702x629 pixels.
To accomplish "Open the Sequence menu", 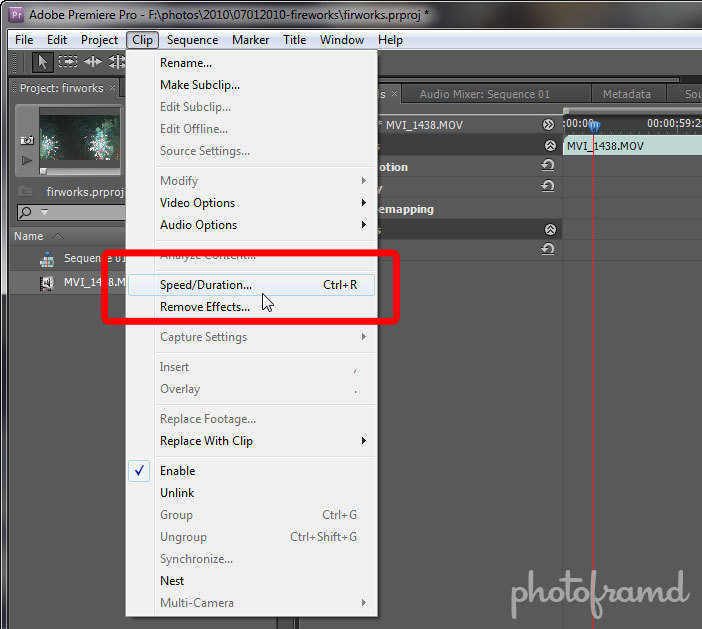I will click(193, 40).
